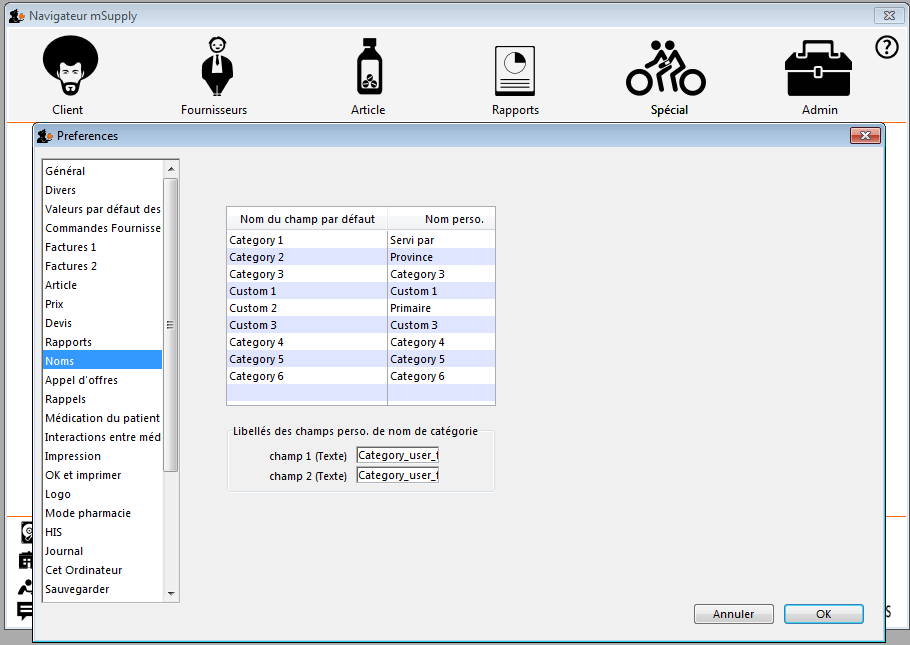Image resolution: width=910 pixels, height=645 pixels.
Task: Select the Général preferences section
Action: pyautogui.click(x=102, y=171)
